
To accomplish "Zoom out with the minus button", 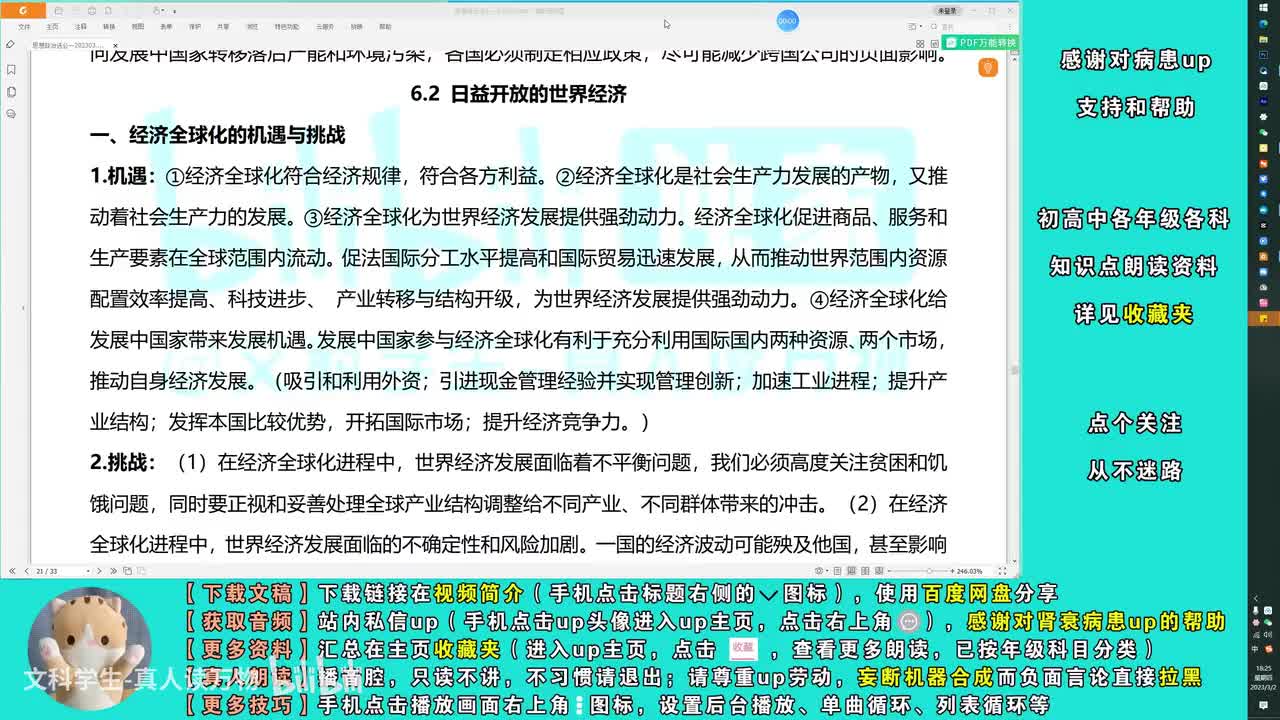I will tap(889, 571).
